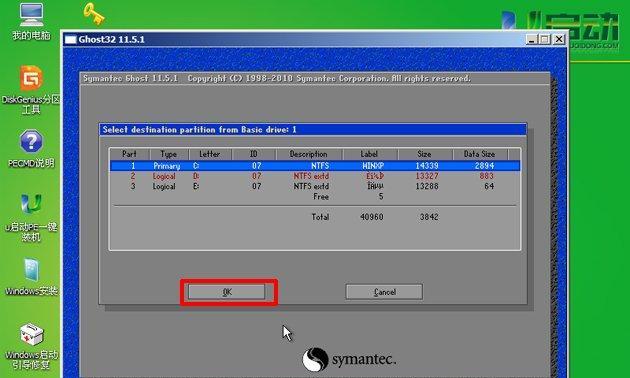Click the Cancel button
Image resolution: width=630 pixels, height=378 pixels.
pyautogui.click(x=384, y=292)
